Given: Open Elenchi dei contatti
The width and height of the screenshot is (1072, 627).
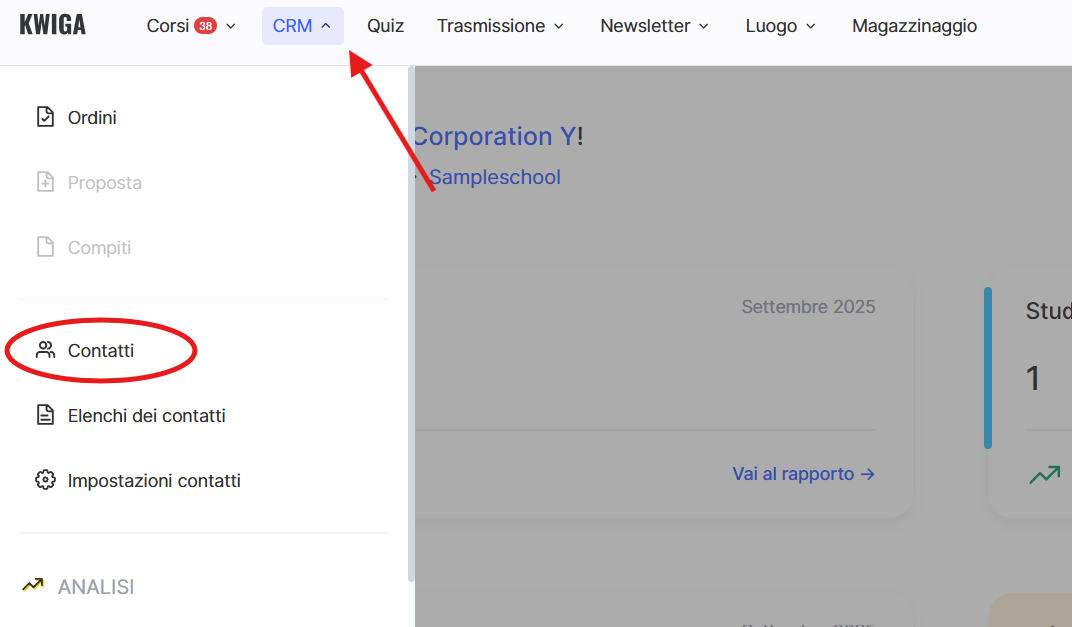Looking at the screenshot, I should (146, 416).
